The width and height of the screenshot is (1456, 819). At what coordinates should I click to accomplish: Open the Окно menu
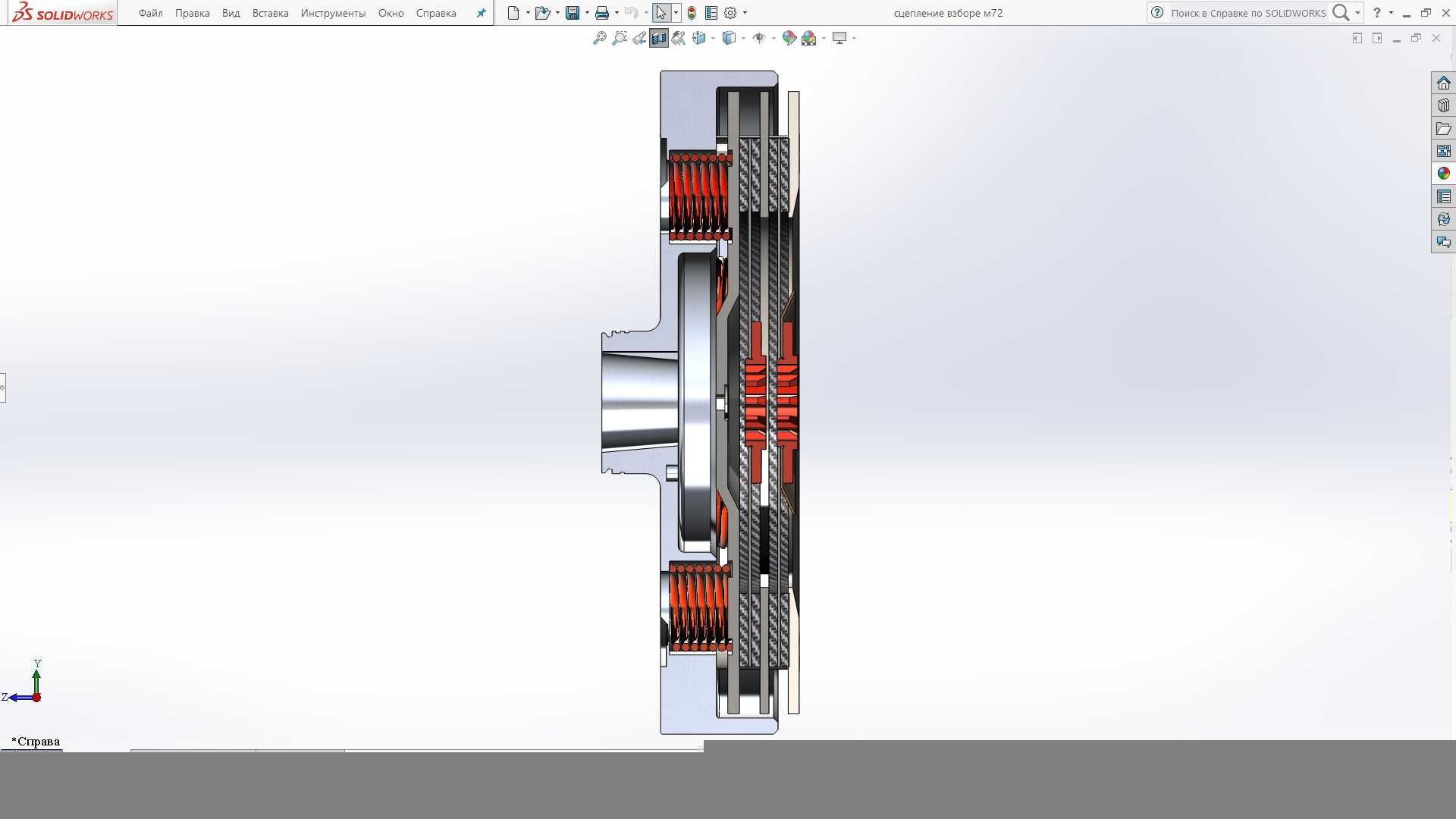coord(391,13)
